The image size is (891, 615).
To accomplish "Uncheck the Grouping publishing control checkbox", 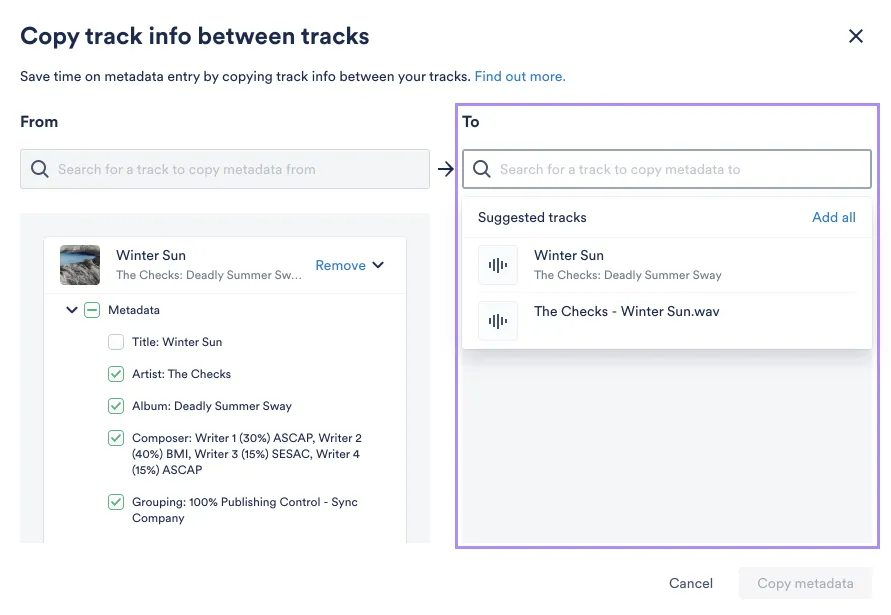I will pos(116,502).
